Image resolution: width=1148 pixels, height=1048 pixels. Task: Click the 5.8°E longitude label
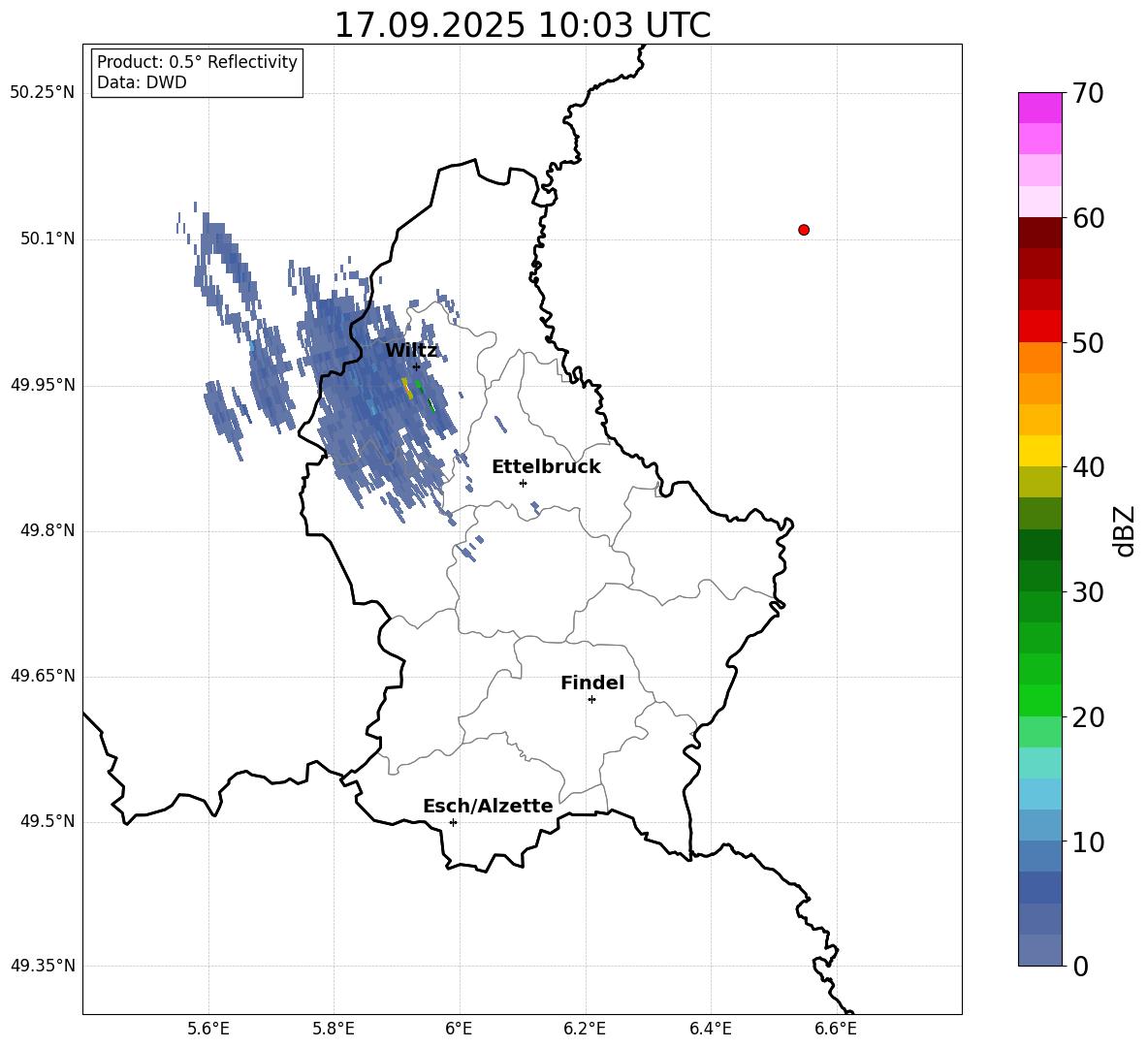click(334, 1029)
